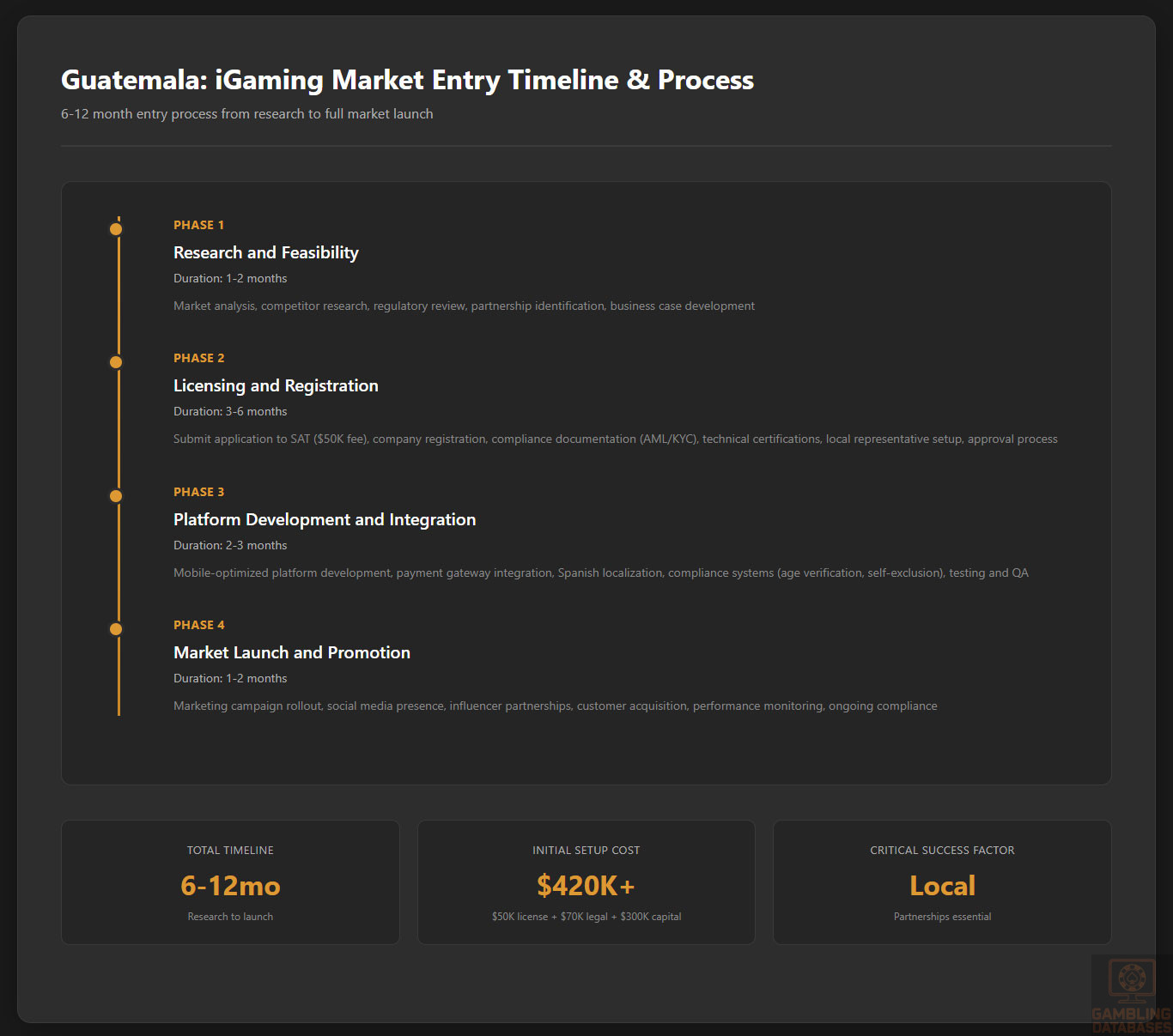Select the Licensing and Registration heading
Viewport: 1173px width, 1036px height.
pyautogui.click(x=276, y=385)
